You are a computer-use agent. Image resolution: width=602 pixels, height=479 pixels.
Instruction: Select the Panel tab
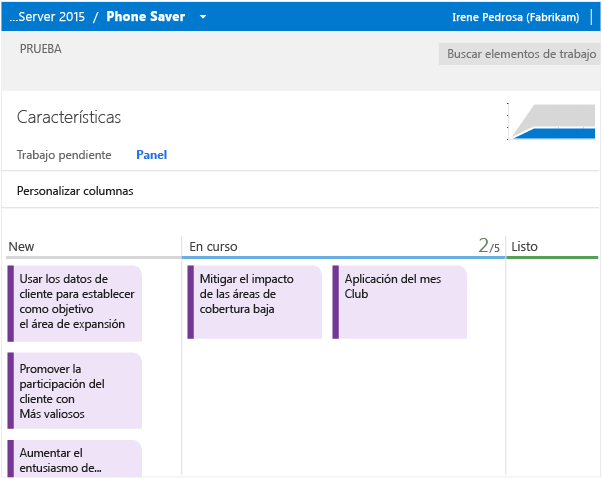pos(151,155)
